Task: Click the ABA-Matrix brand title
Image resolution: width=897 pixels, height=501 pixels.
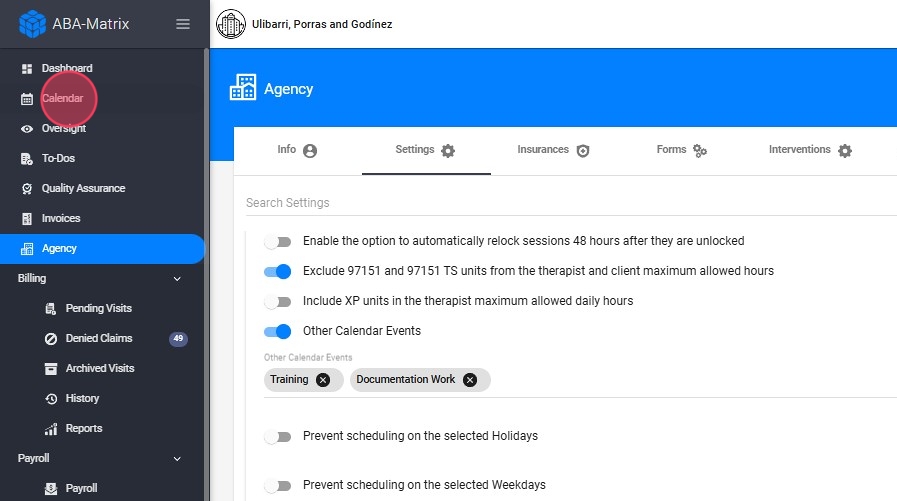Action: pos(91,24)
